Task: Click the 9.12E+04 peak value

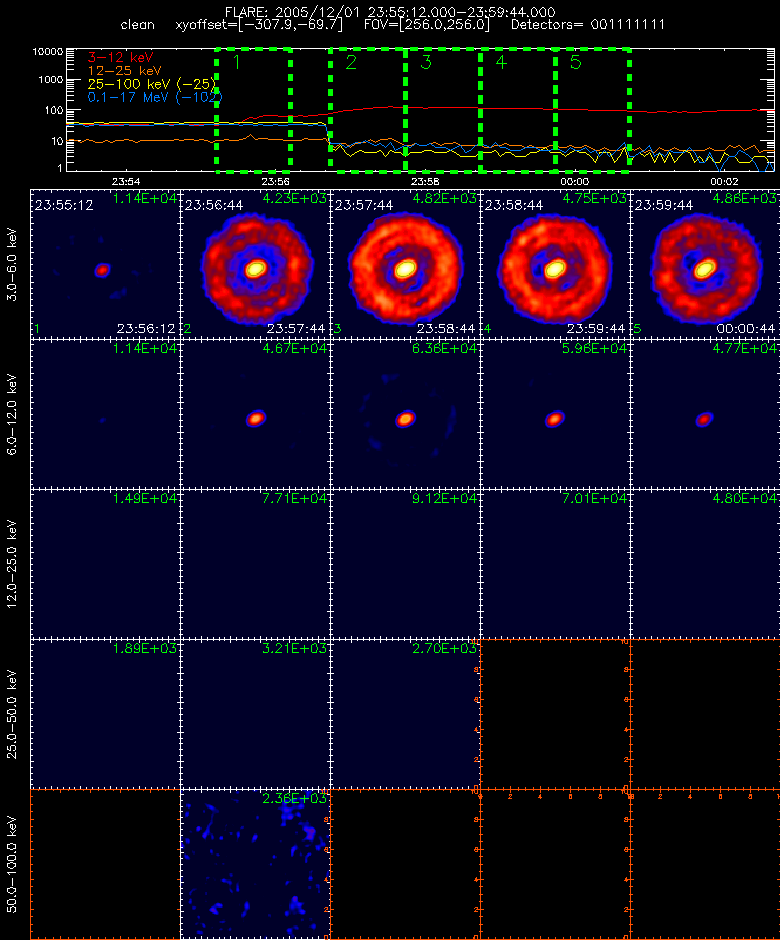Action: 444,498
